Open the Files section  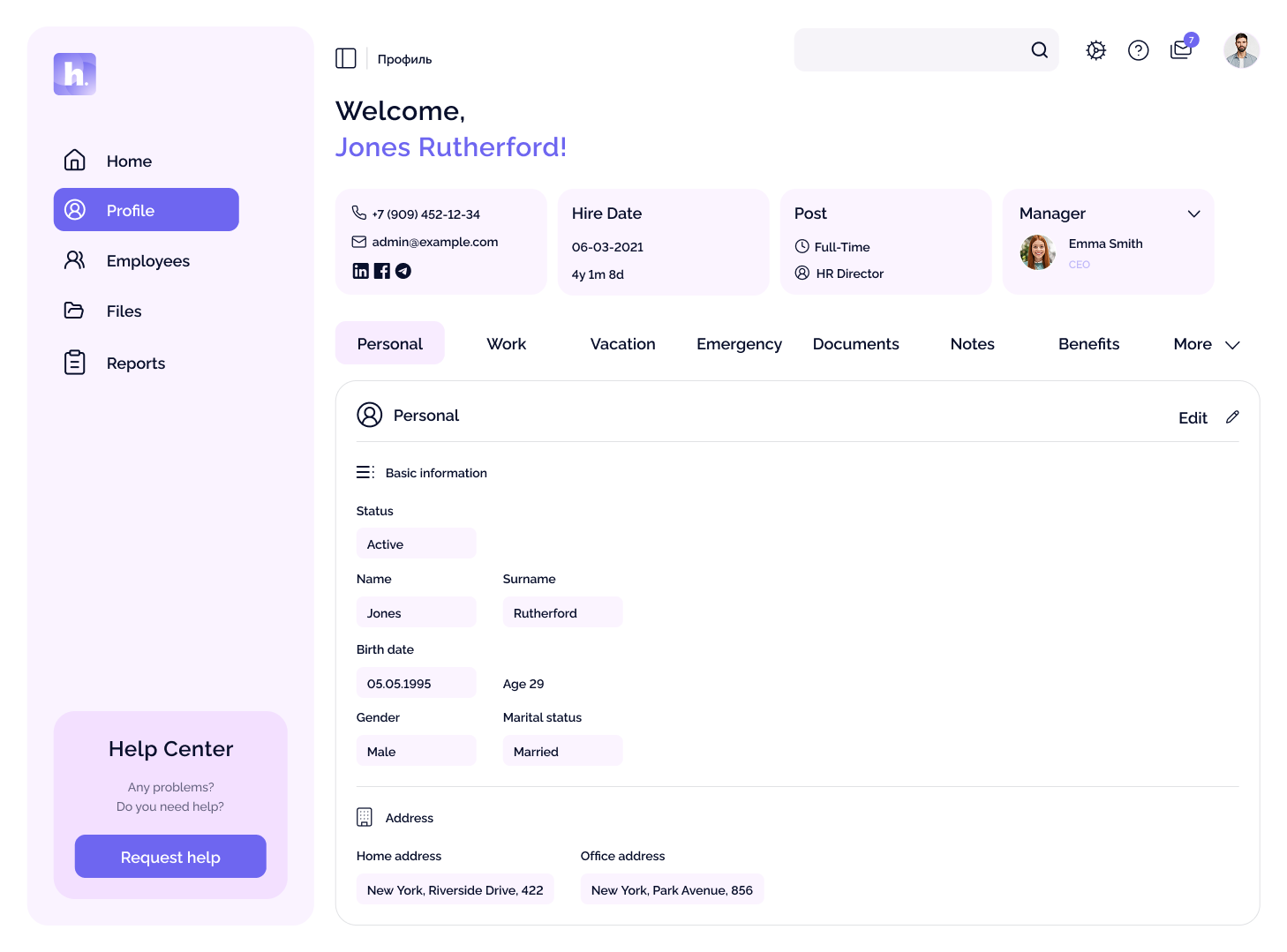[124, 311]
